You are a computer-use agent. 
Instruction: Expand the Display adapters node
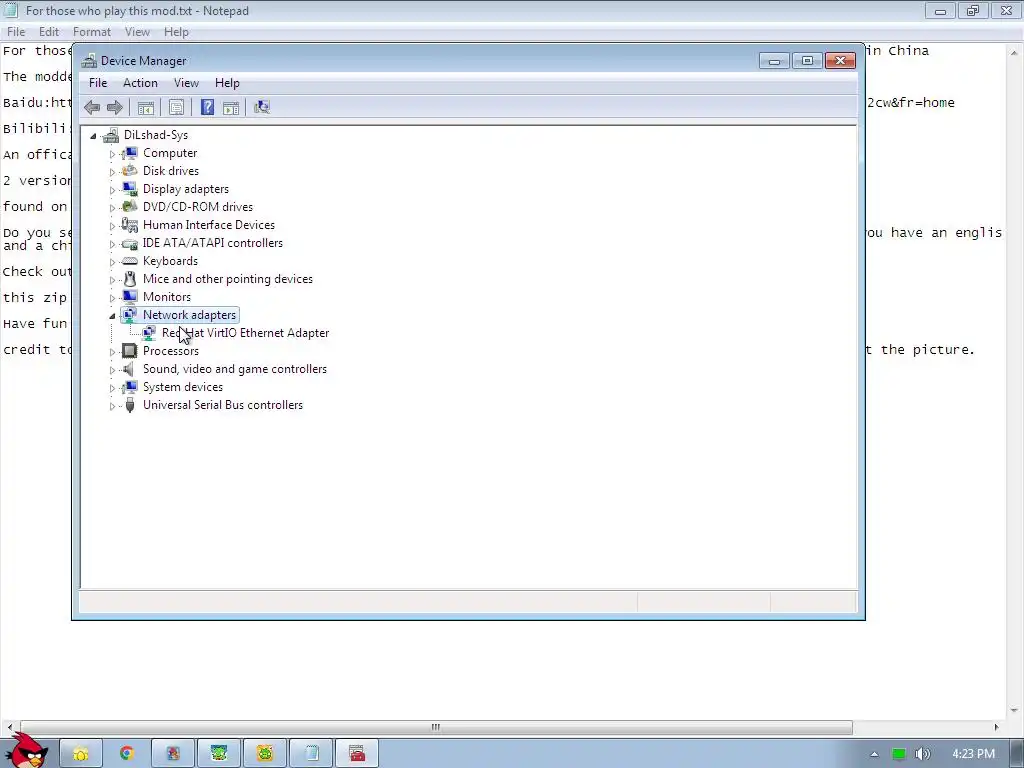click(x=112, y=190)
